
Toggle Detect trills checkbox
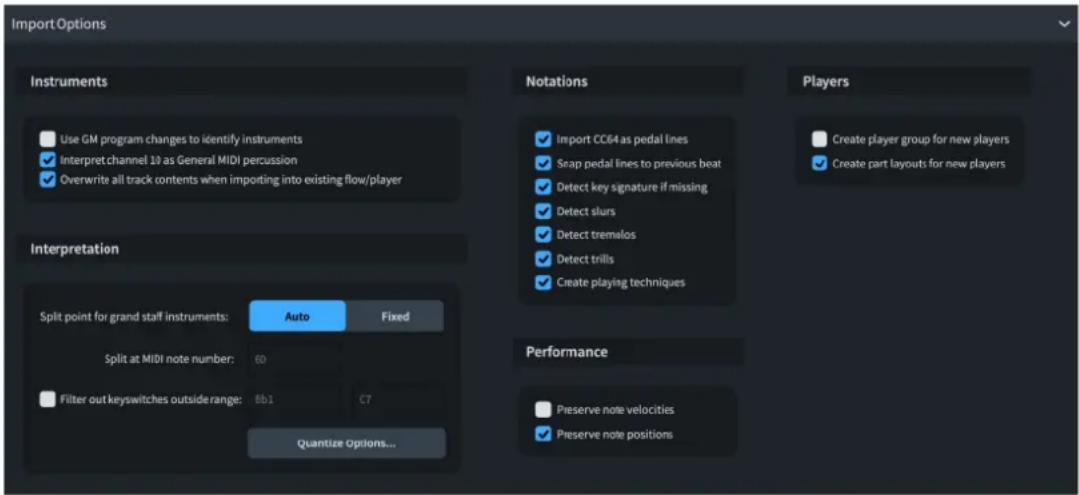[543, 259]
